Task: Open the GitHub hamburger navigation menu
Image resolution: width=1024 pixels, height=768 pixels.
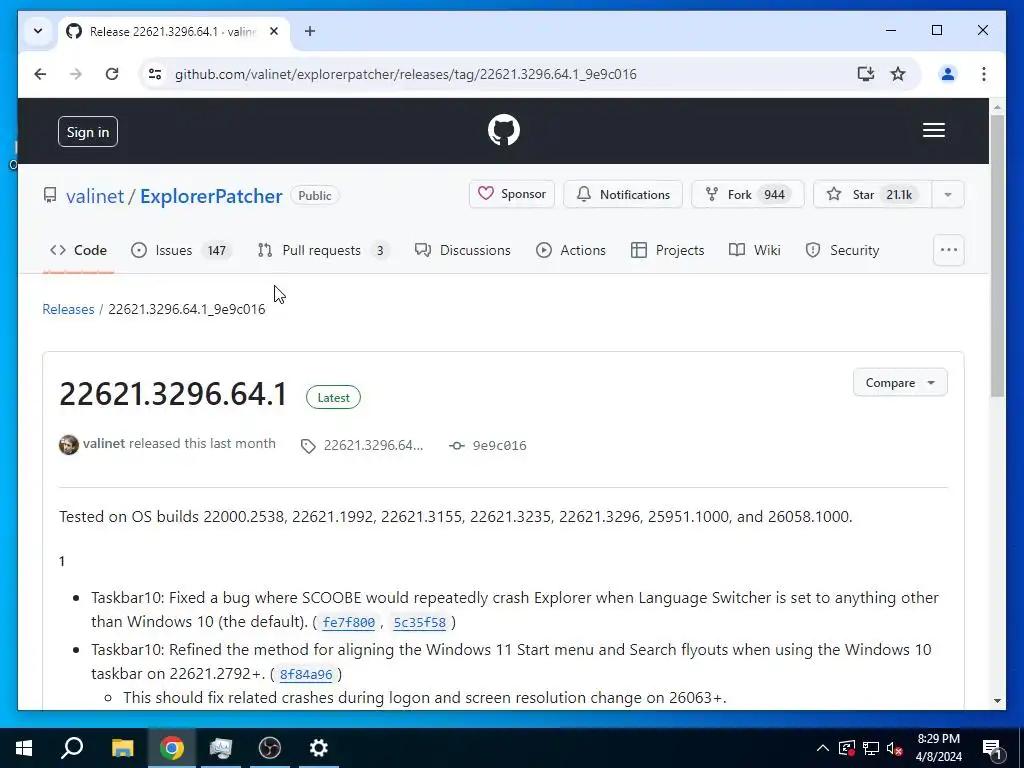Action: [x=933, y=130]
